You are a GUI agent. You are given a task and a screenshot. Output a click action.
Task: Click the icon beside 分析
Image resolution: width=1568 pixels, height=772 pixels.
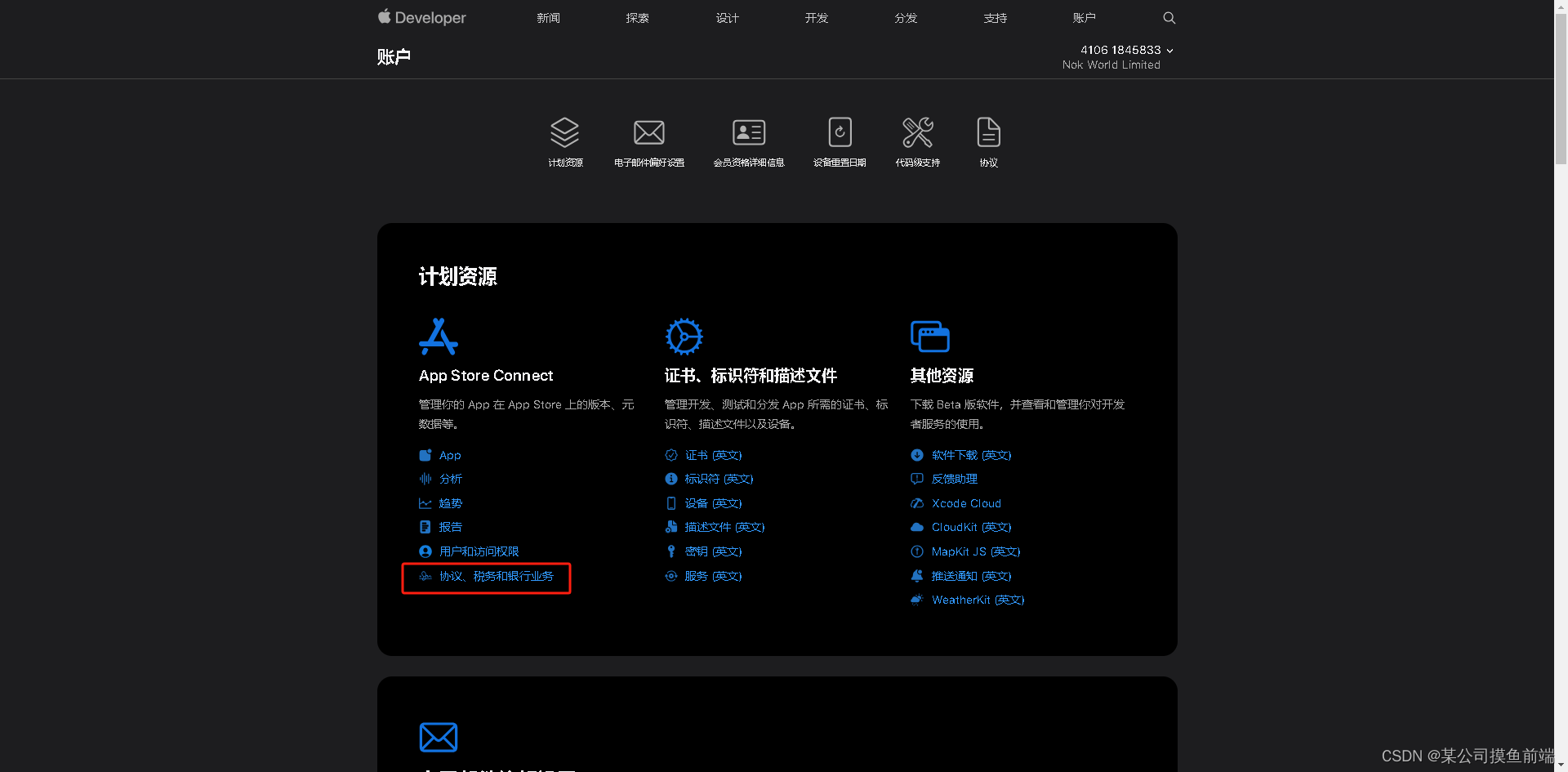tap(425, 479)
